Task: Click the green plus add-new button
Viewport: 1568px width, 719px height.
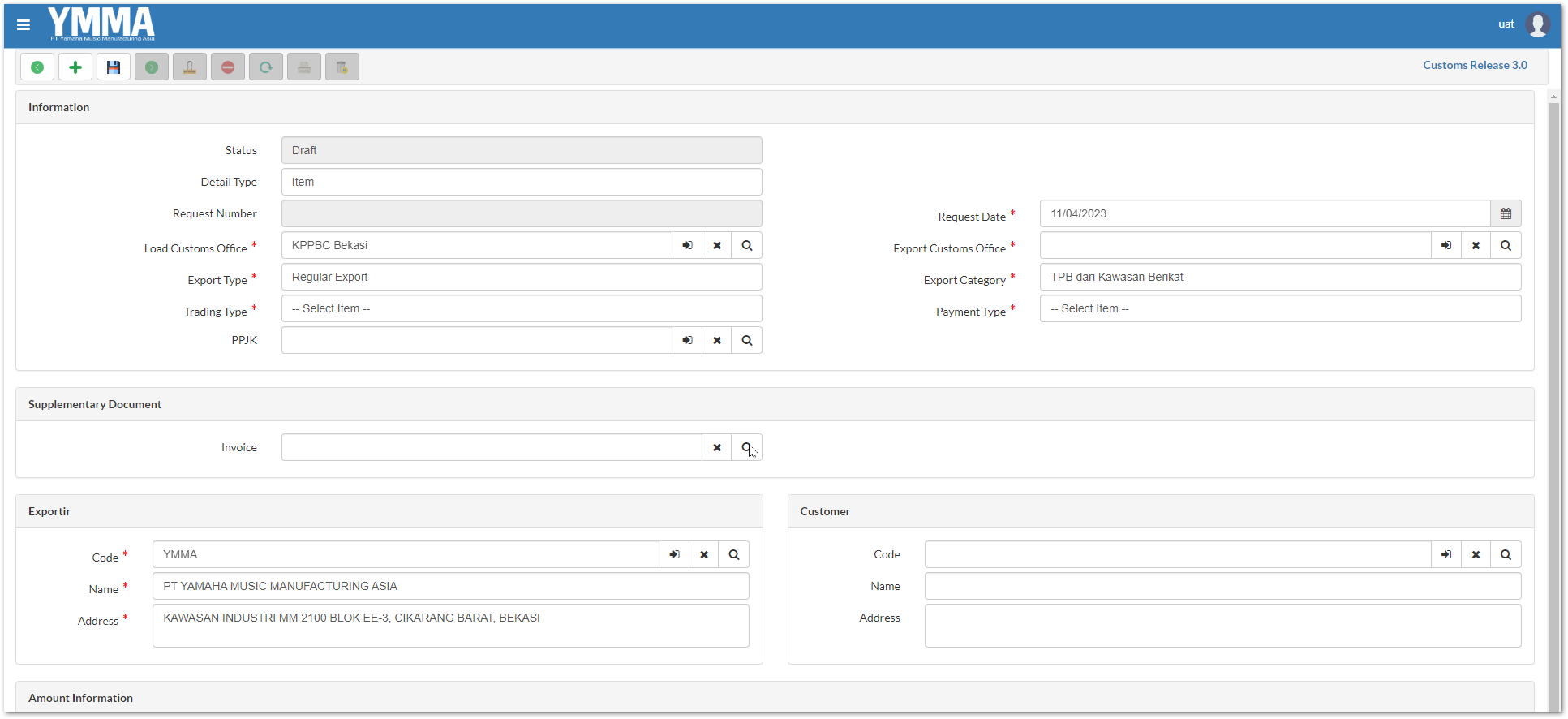Action: click(75, 67)
